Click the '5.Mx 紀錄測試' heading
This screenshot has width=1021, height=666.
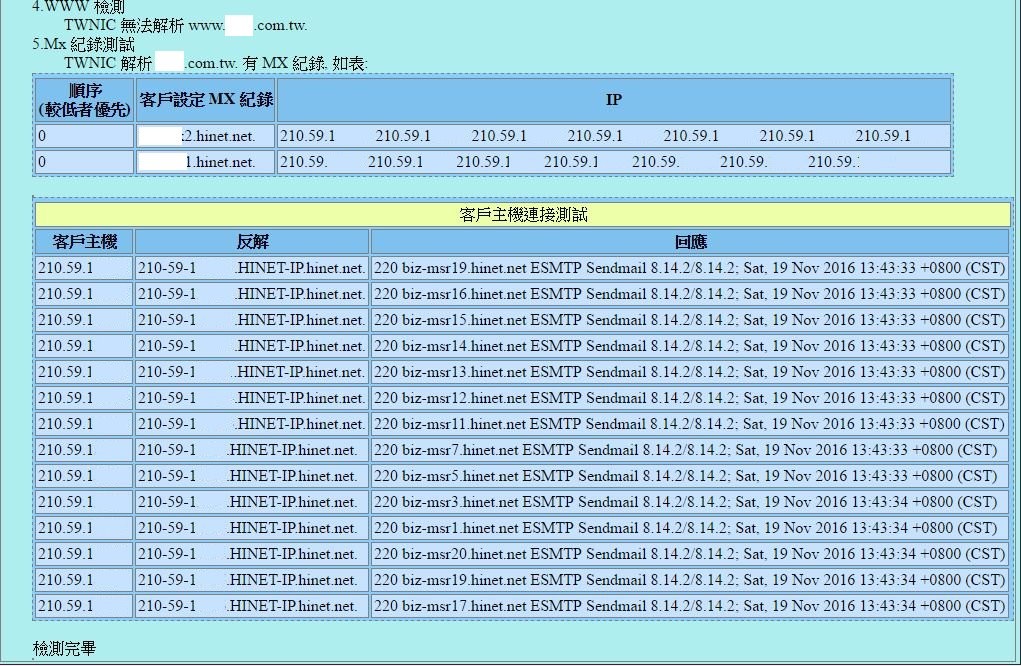tap(83, 44)
